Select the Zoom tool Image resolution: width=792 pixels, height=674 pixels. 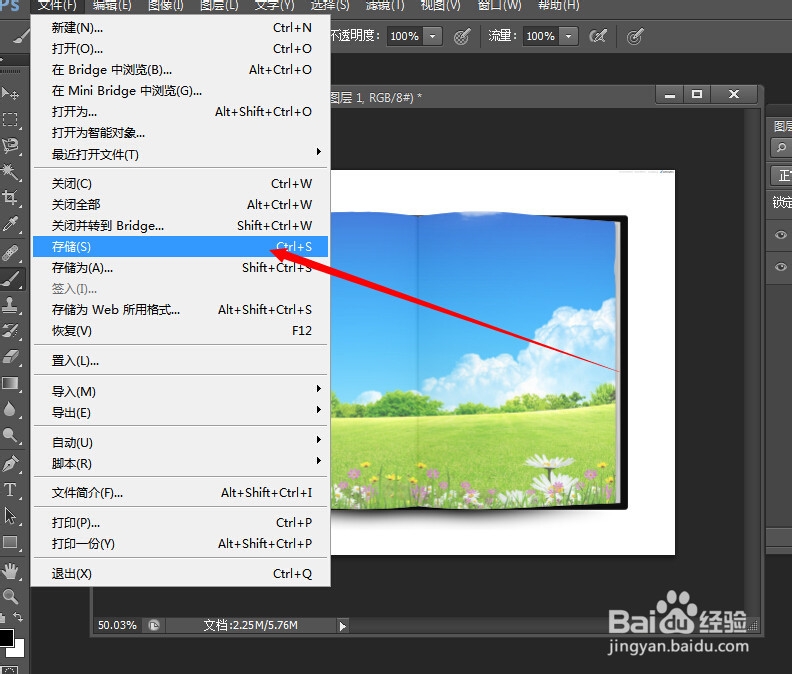point(10,597)
